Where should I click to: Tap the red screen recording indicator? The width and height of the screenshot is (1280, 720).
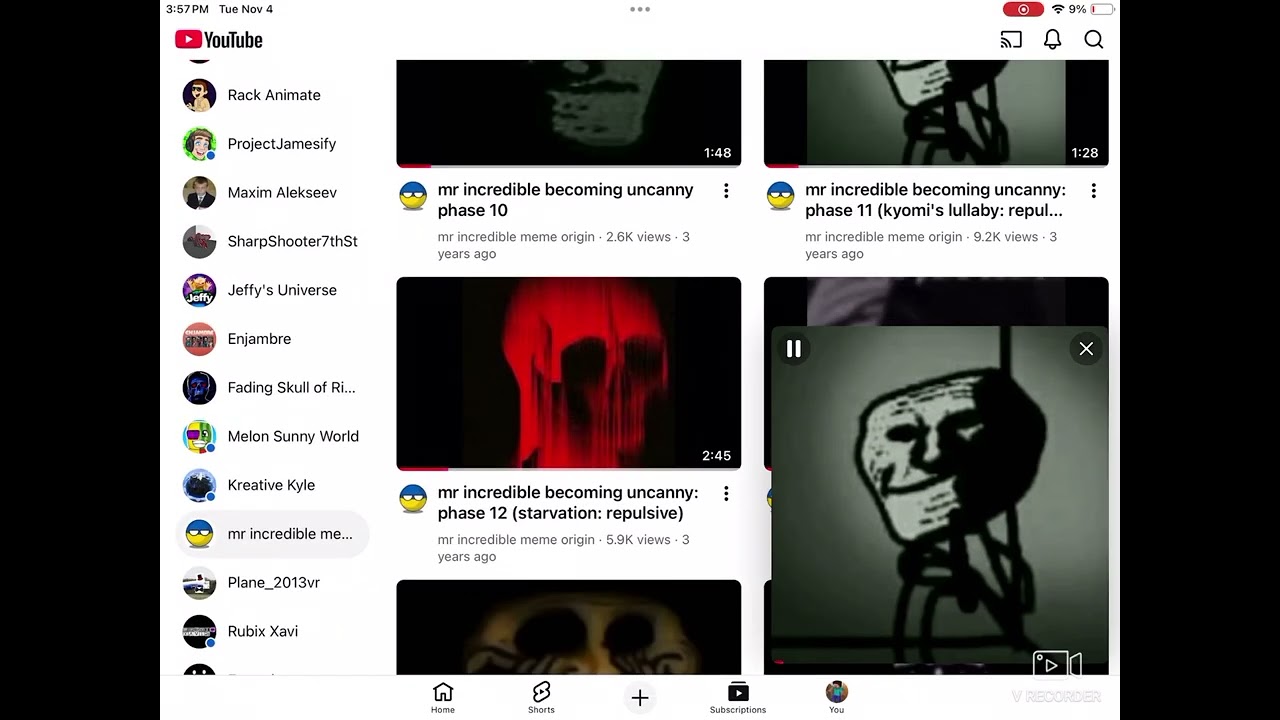tap(1023, 9)
